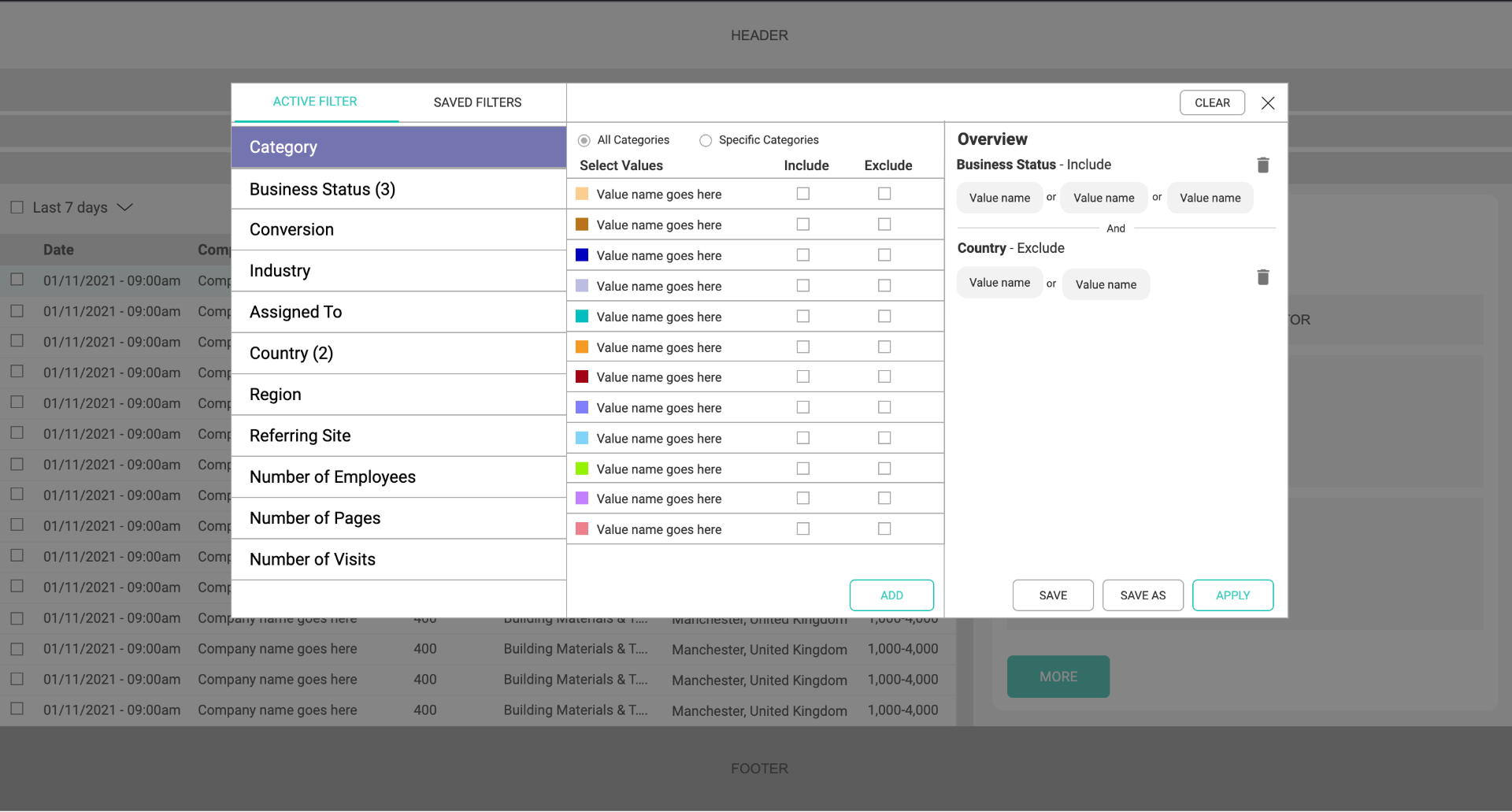Open the Number of Visits filter item

[x=398, y=559]
